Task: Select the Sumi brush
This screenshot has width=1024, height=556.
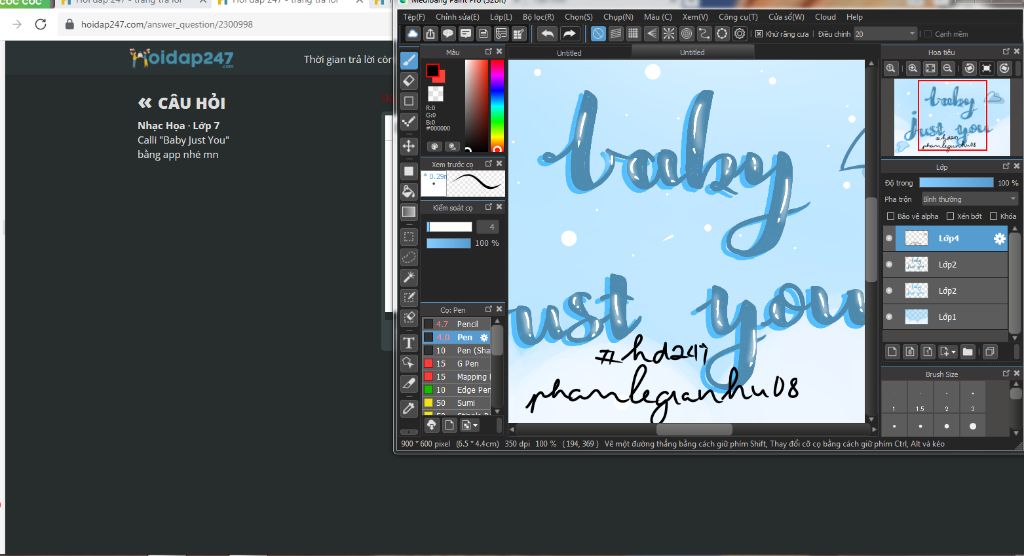Action: [457, 403]
